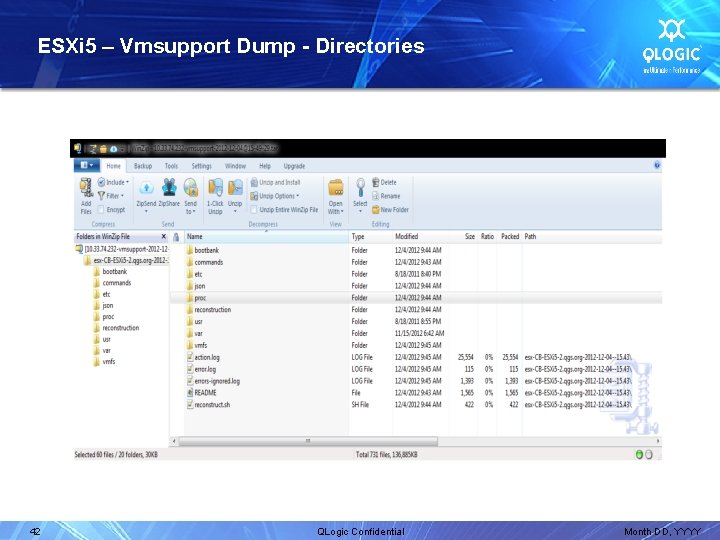Click the green status indicator icon
Viewport: 720px width, 540px height.
click(x=639, y=455)
